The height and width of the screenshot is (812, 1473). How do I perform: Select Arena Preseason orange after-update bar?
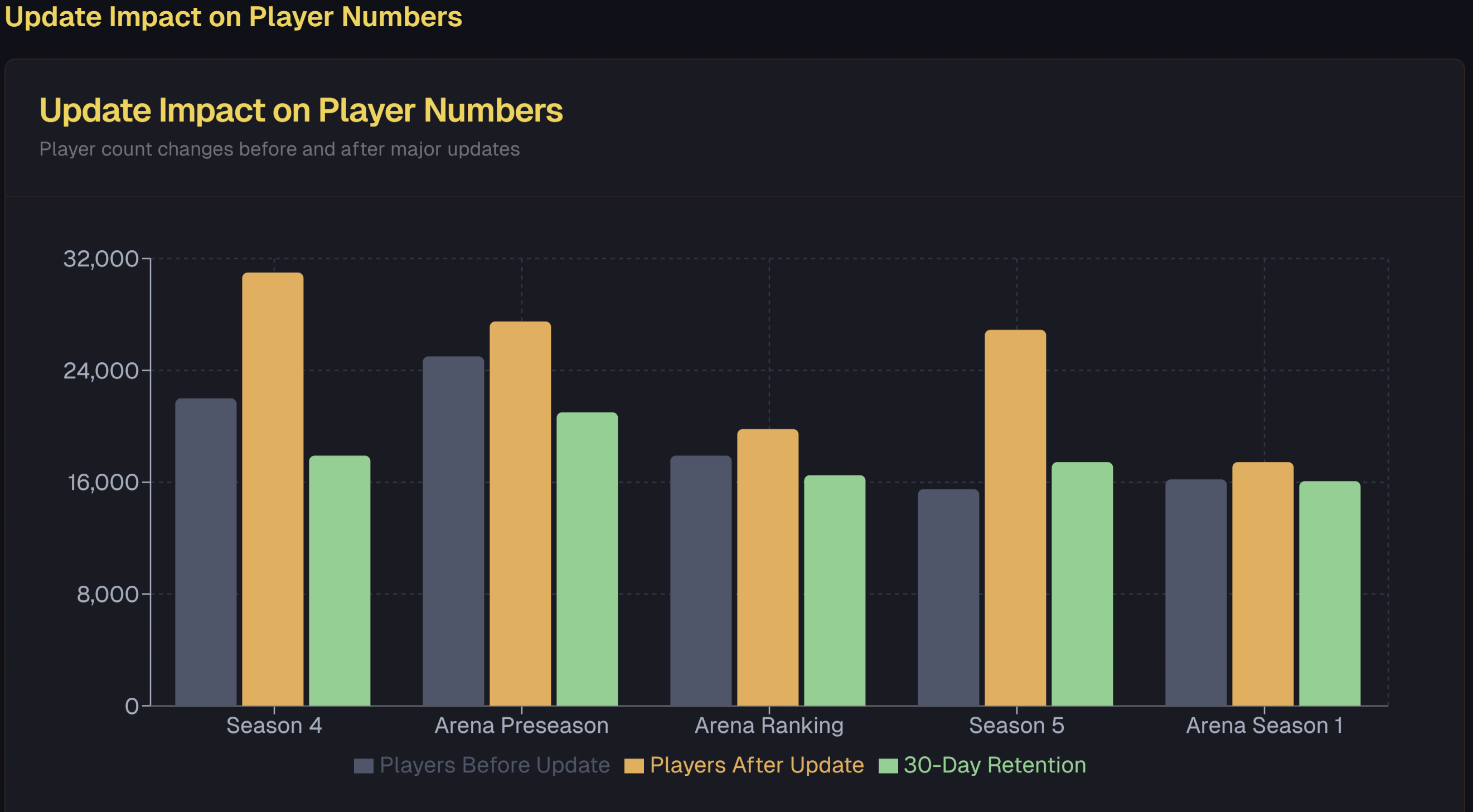[x=520, y=513]
